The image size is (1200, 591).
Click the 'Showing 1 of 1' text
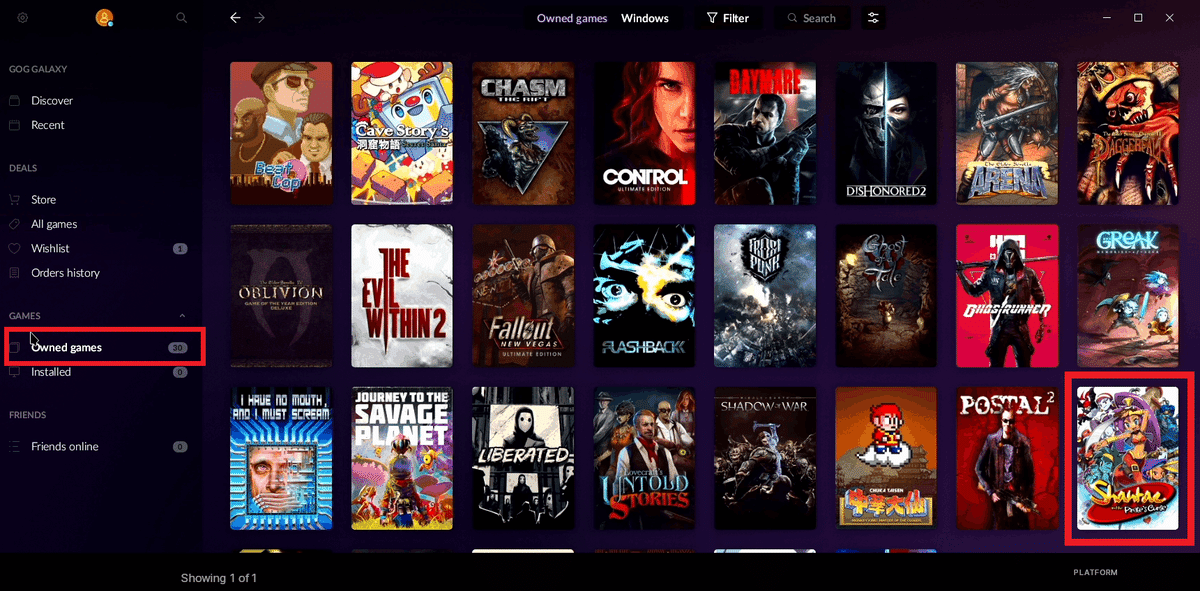219,578
